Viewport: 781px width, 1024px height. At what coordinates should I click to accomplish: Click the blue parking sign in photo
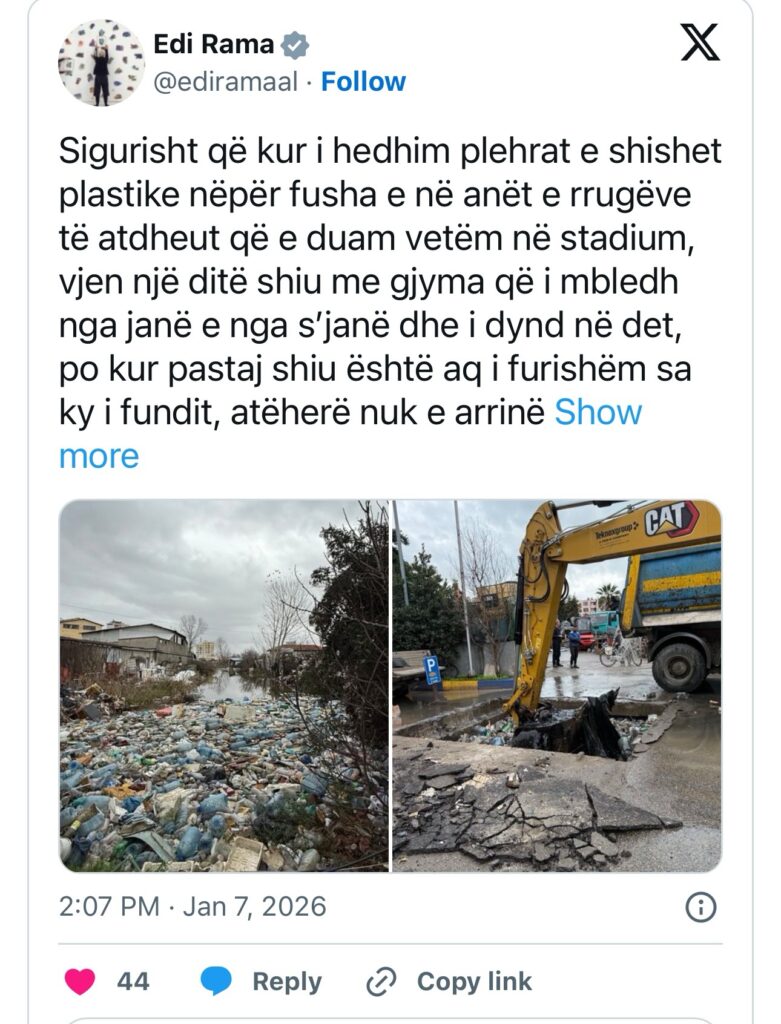click(x=432, y=668)
